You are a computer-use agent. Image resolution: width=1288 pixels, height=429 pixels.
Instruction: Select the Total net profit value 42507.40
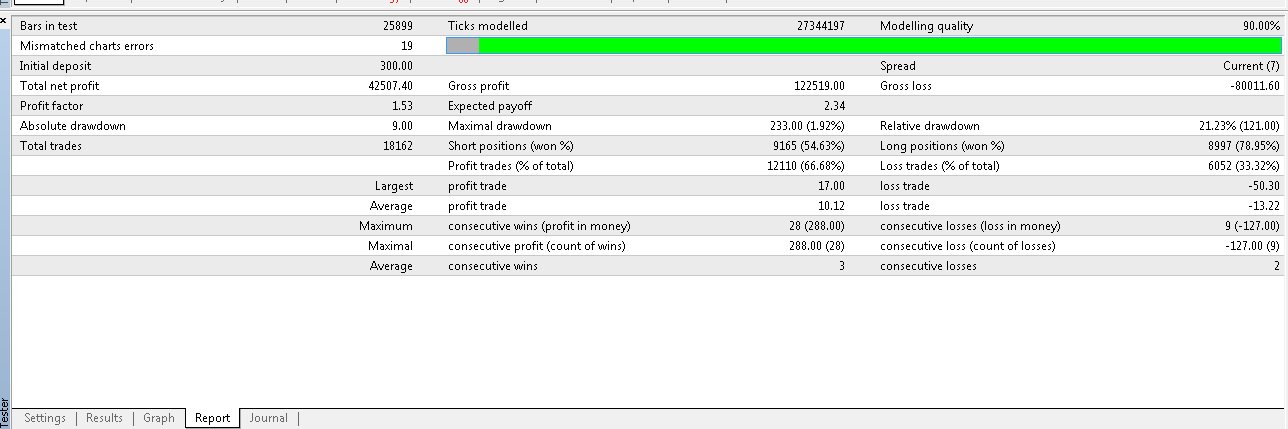coord(391,86)
